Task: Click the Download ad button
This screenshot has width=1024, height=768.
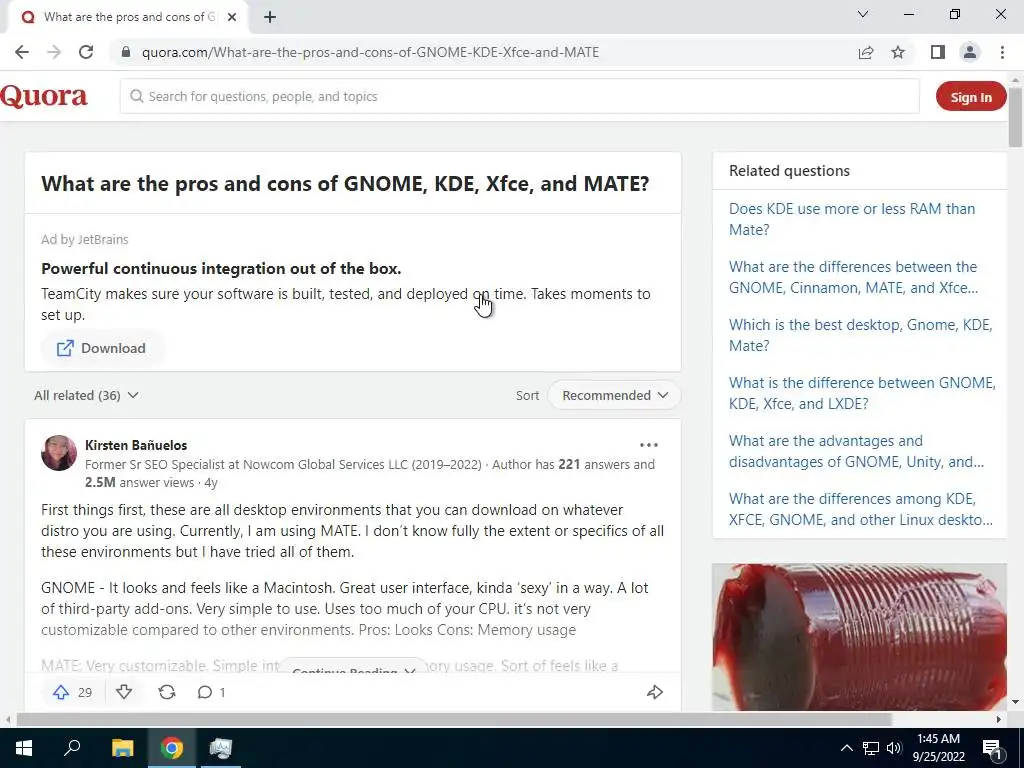Action: click(x=102, y=348)
